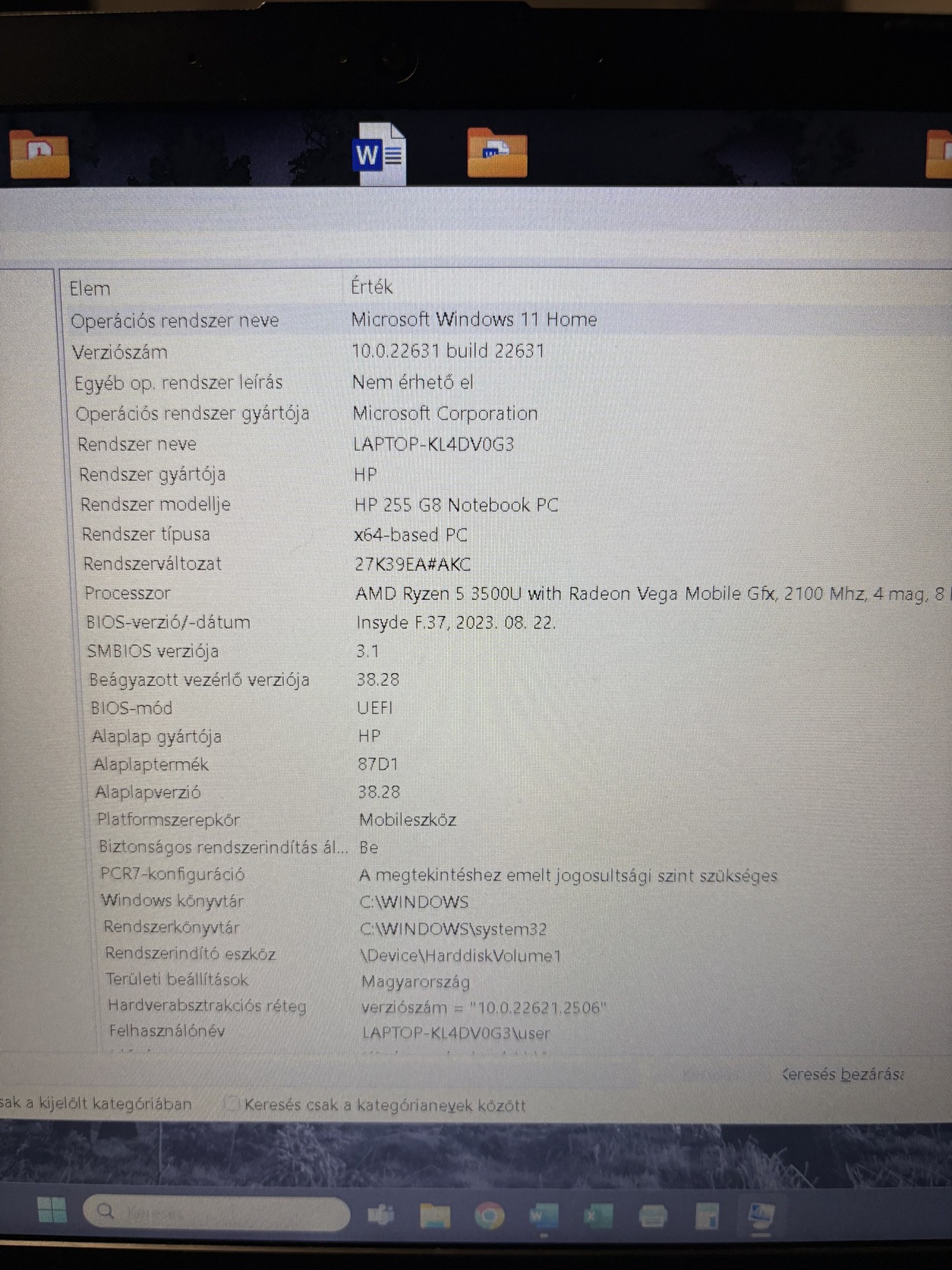Switch to Word in the taskbar
952x1270 pixels.
(x=544, y=1217)
